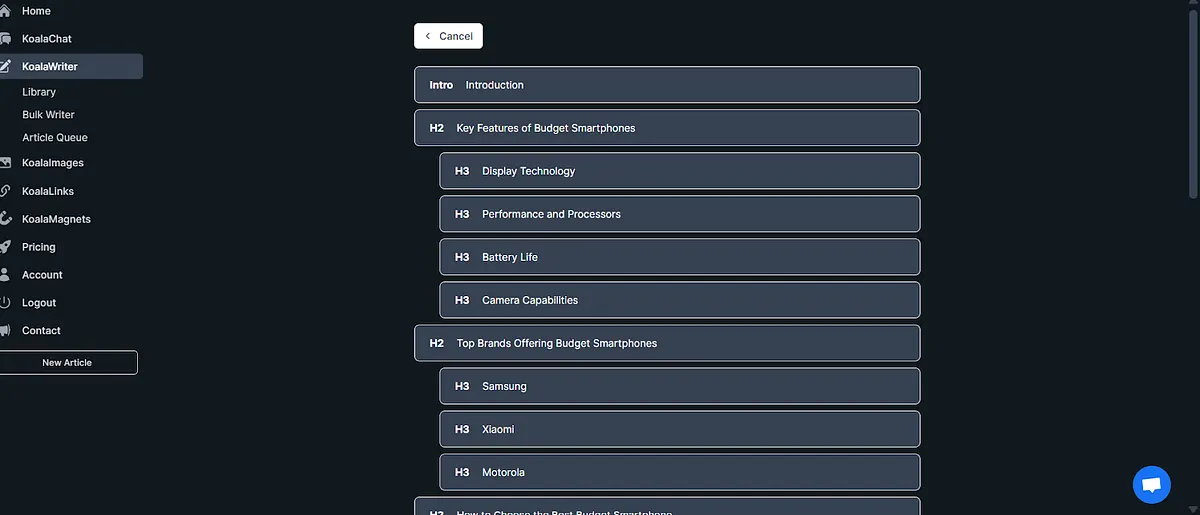Open Bulk Writer sub-item
Viewport: 1200px width, 515px height.
tap(48, 115)
